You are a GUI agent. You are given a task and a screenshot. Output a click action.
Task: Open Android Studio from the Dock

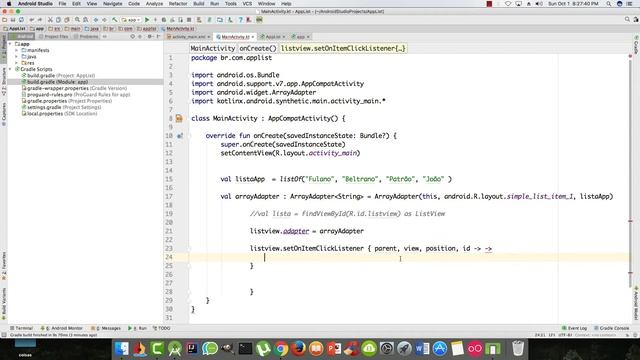coord(175,349)
